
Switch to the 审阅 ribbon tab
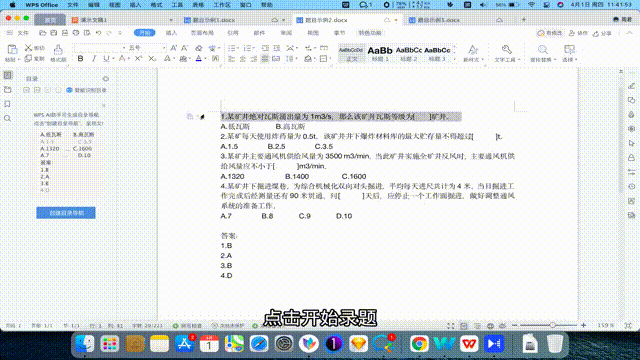coord(286,33)
